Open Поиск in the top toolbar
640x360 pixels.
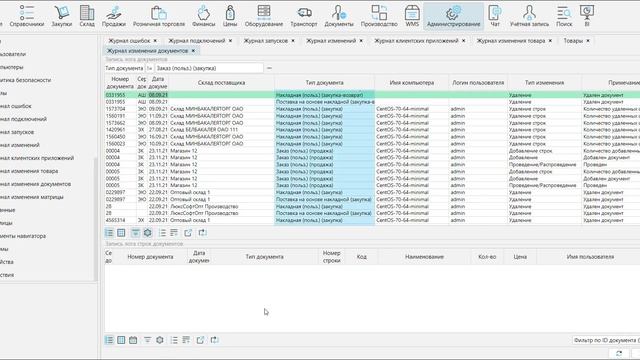[564, 16]
